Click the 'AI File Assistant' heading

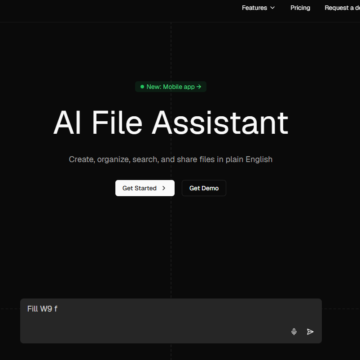coord(171,123)
